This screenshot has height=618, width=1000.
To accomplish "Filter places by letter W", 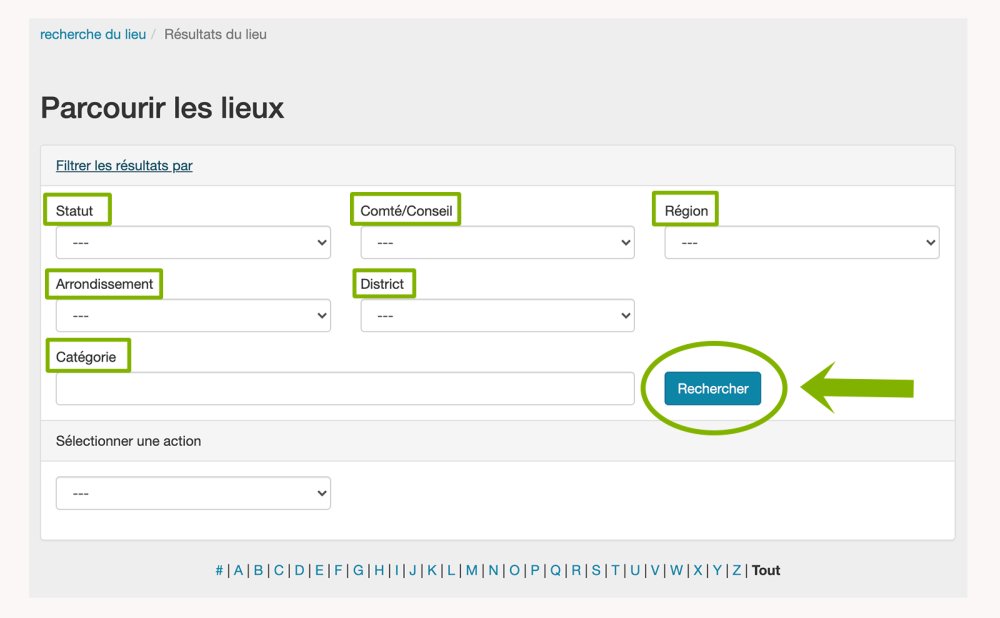I will [x=676, y=570].
